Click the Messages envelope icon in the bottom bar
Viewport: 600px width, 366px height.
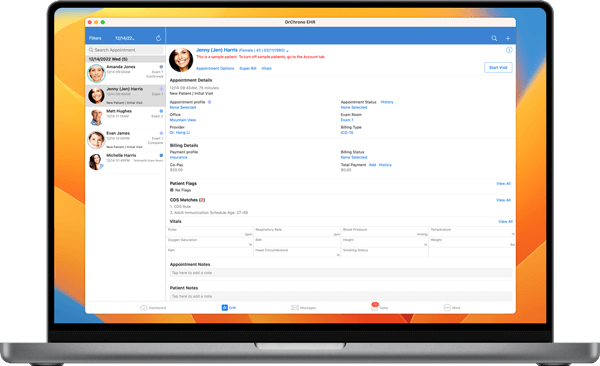[295, 308]
